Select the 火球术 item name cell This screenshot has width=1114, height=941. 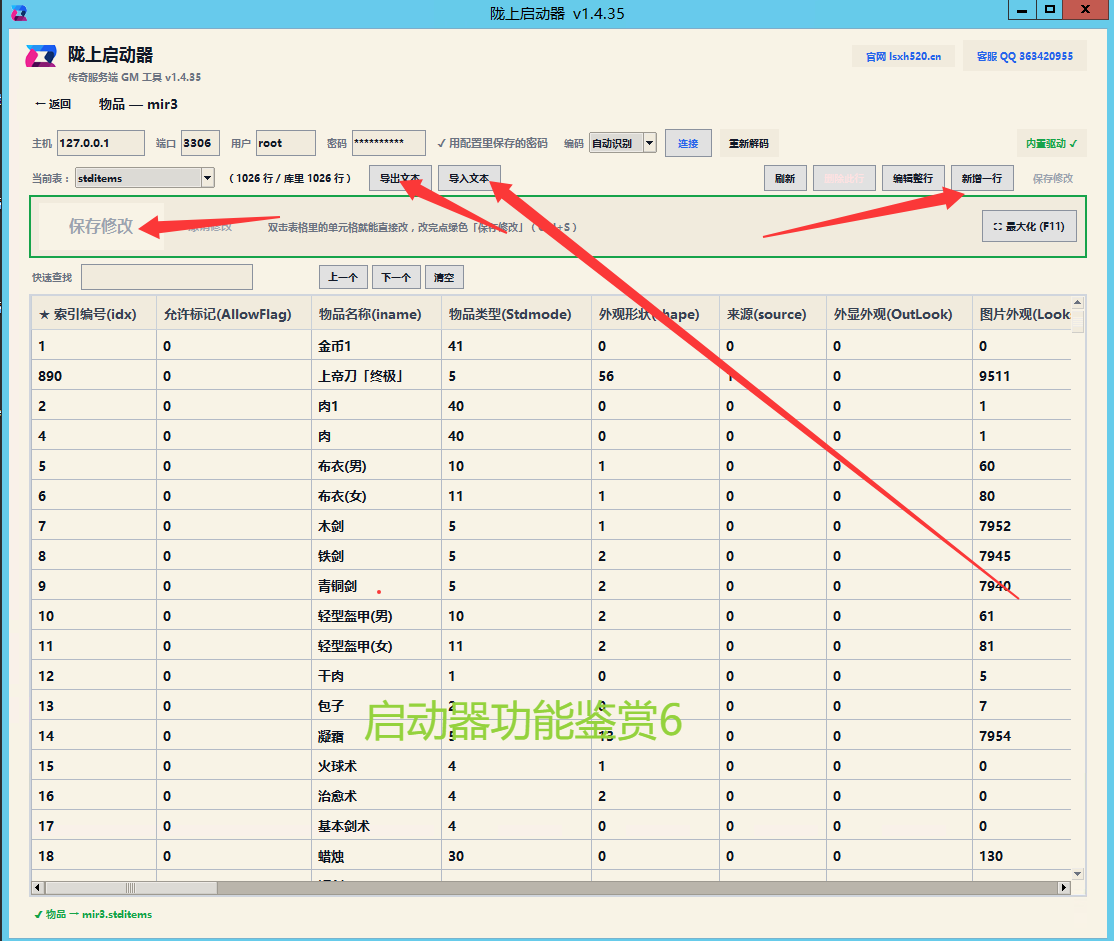(x=377, y=766)
